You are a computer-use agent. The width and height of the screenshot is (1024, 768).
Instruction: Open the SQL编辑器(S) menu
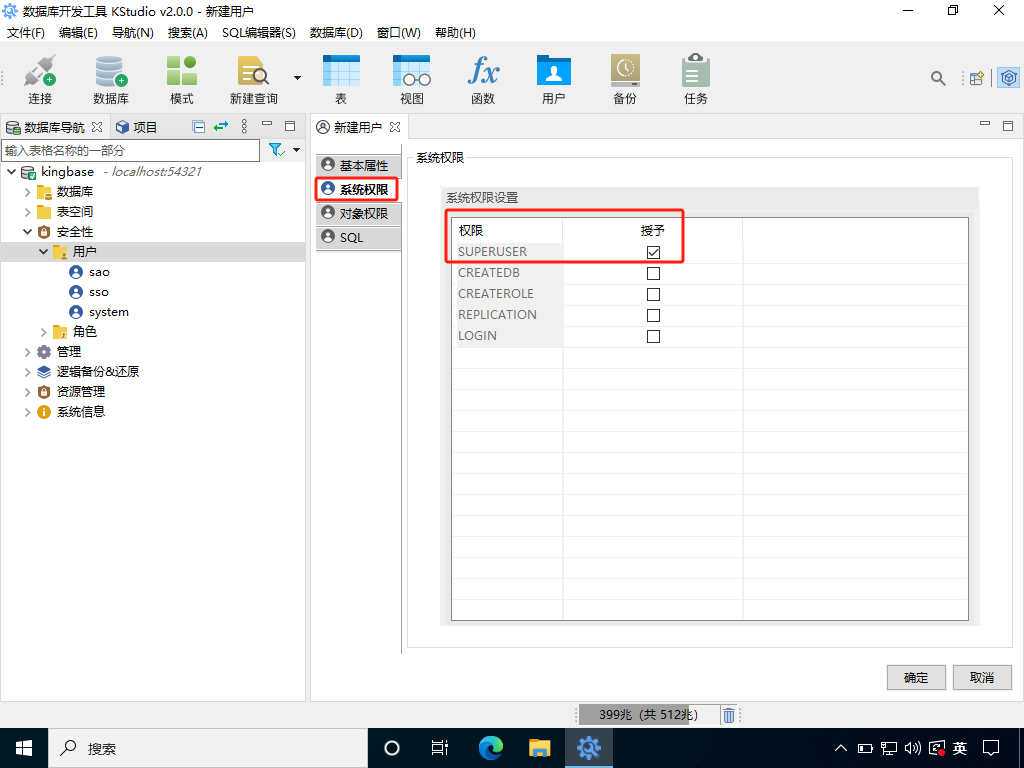click(258, 33)
